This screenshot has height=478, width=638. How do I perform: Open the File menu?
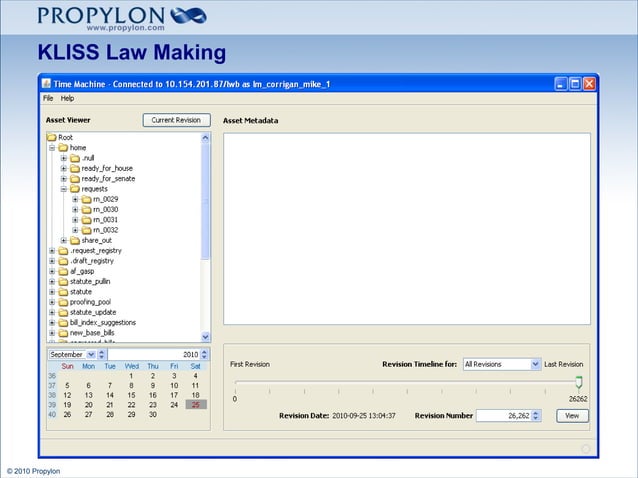point(48,98)
